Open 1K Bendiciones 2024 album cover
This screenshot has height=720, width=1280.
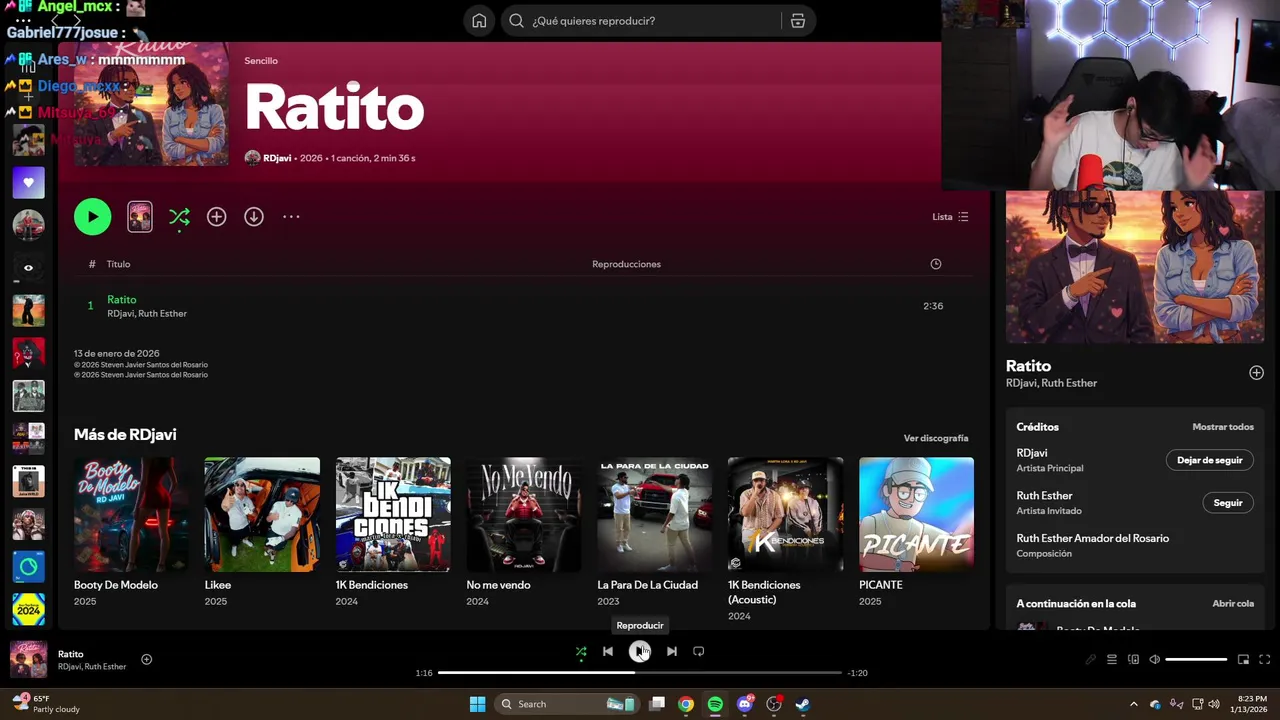pyautogui.click(x=393, y=515)
